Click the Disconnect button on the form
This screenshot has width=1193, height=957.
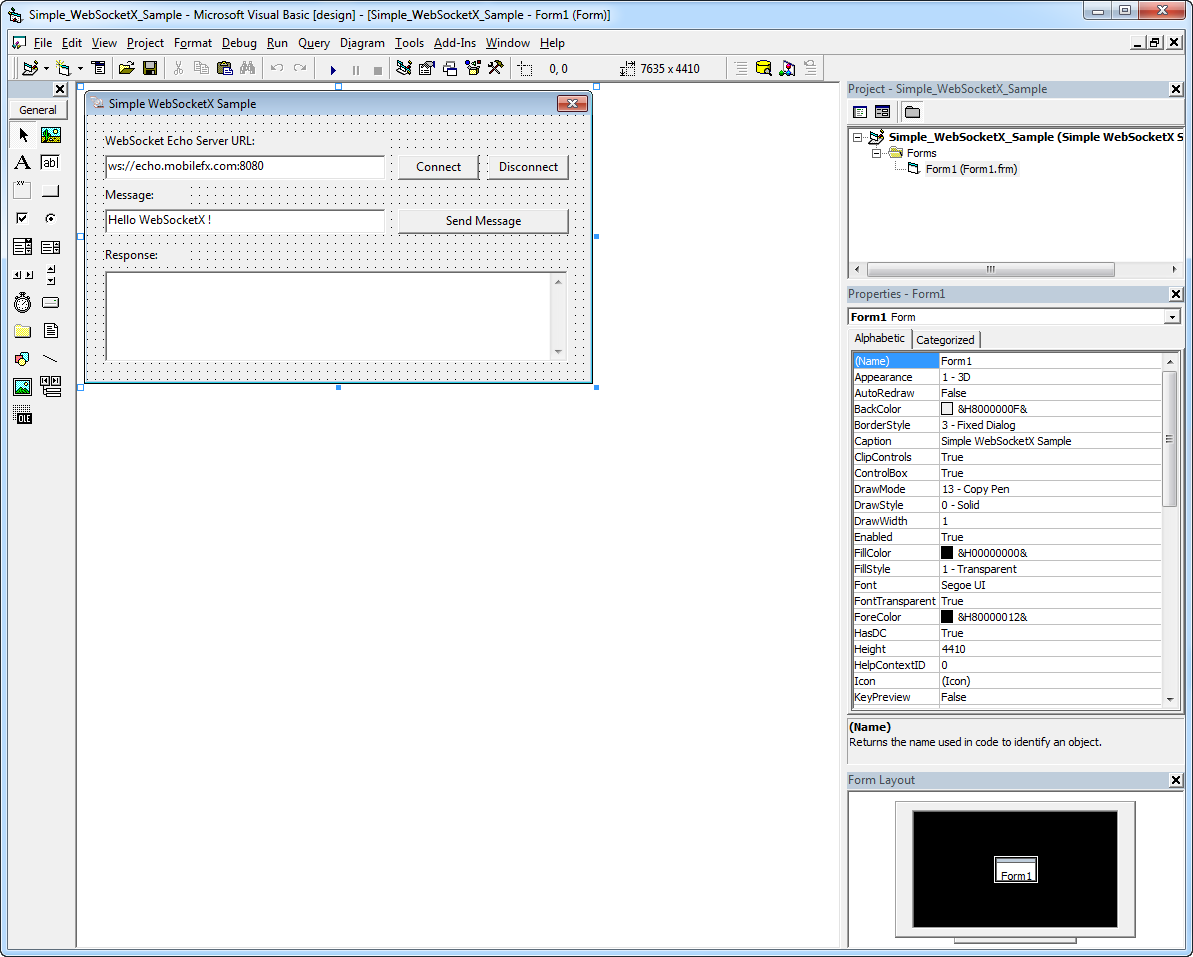(x=528, y=167)
